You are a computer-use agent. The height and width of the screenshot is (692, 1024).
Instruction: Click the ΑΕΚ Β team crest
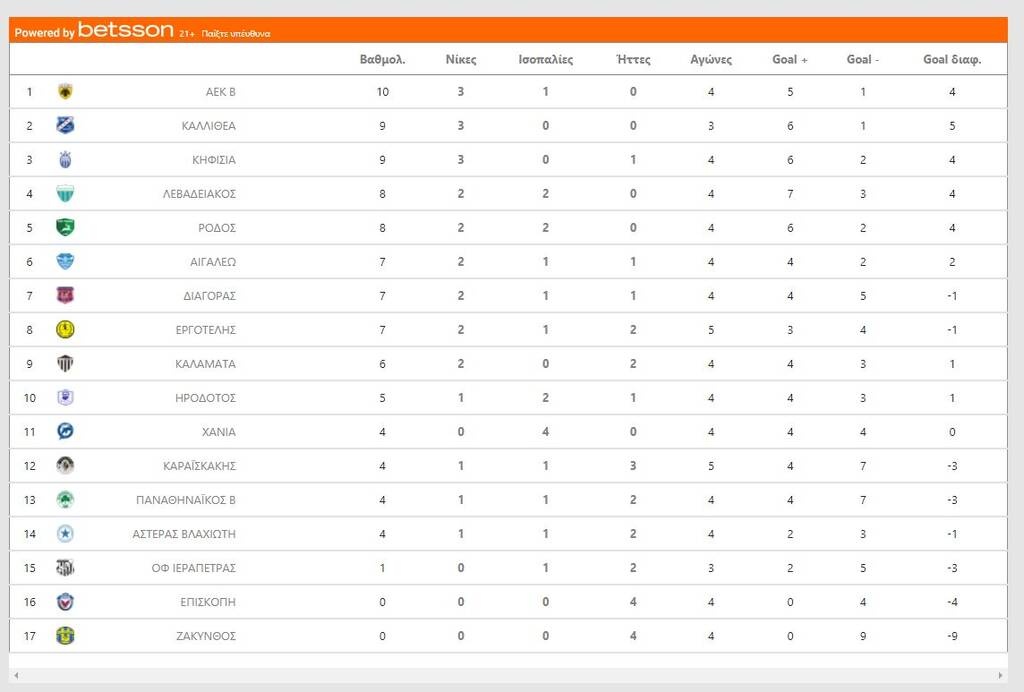65,91
